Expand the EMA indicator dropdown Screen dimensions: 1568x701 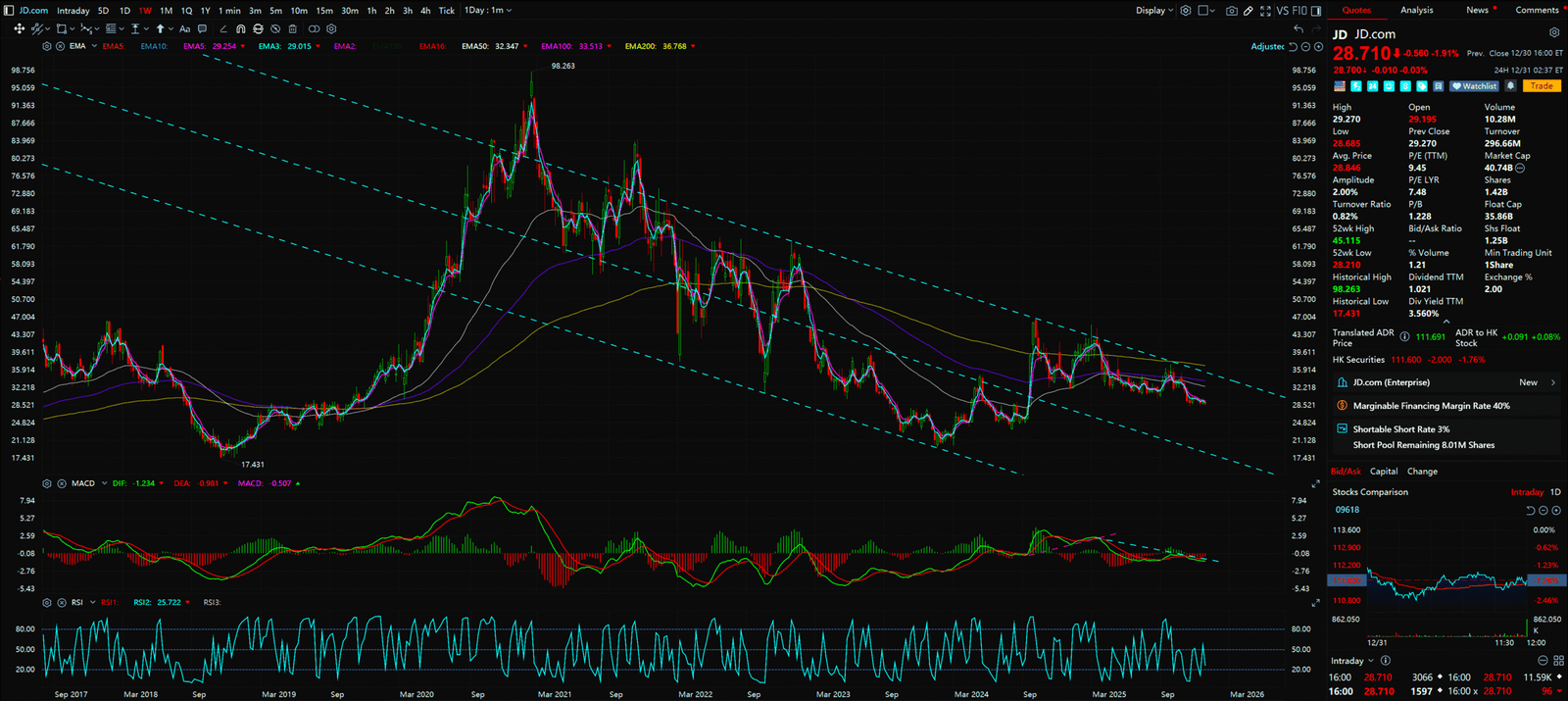pyautogui.click(x=92, y=46)
